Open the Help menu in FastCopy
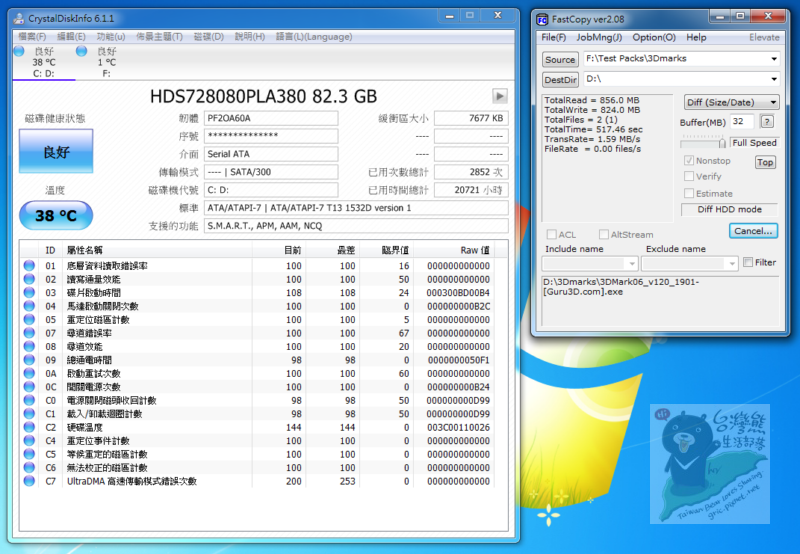Screen dimensions: 800x554 point(696,37)
